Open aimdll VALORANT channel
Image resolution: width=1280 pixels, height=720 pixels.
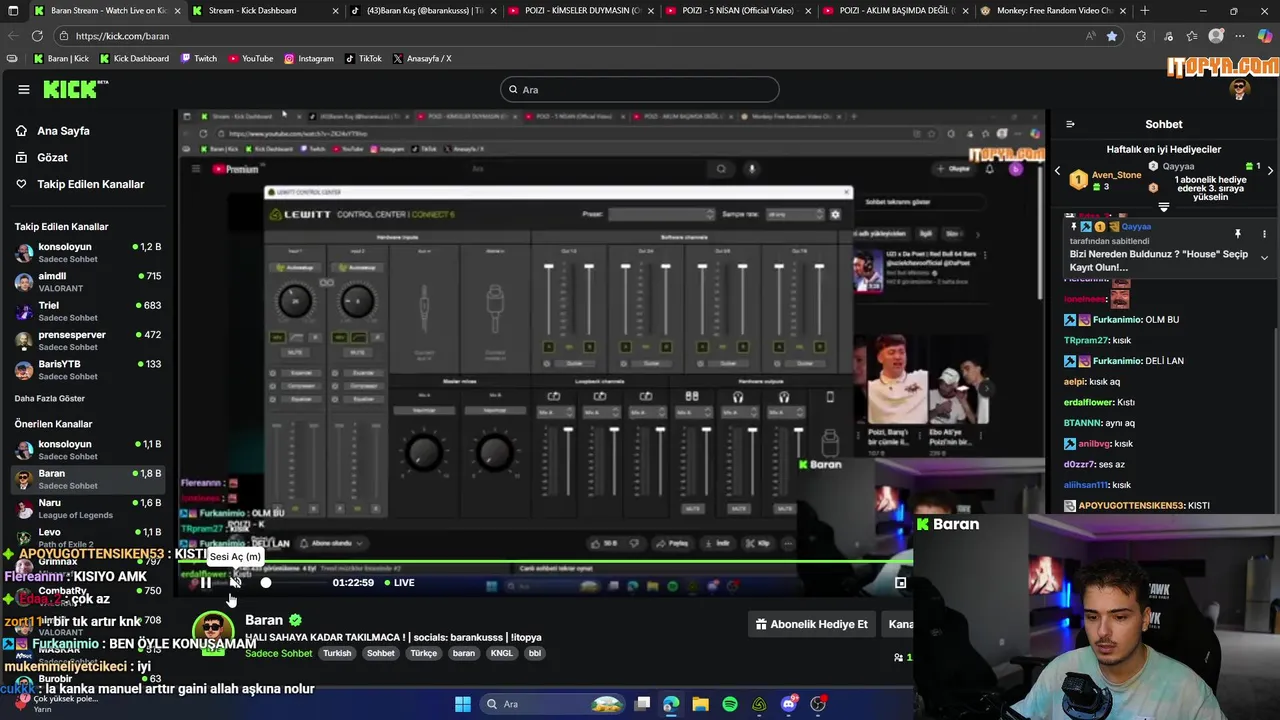coord(88,282)
